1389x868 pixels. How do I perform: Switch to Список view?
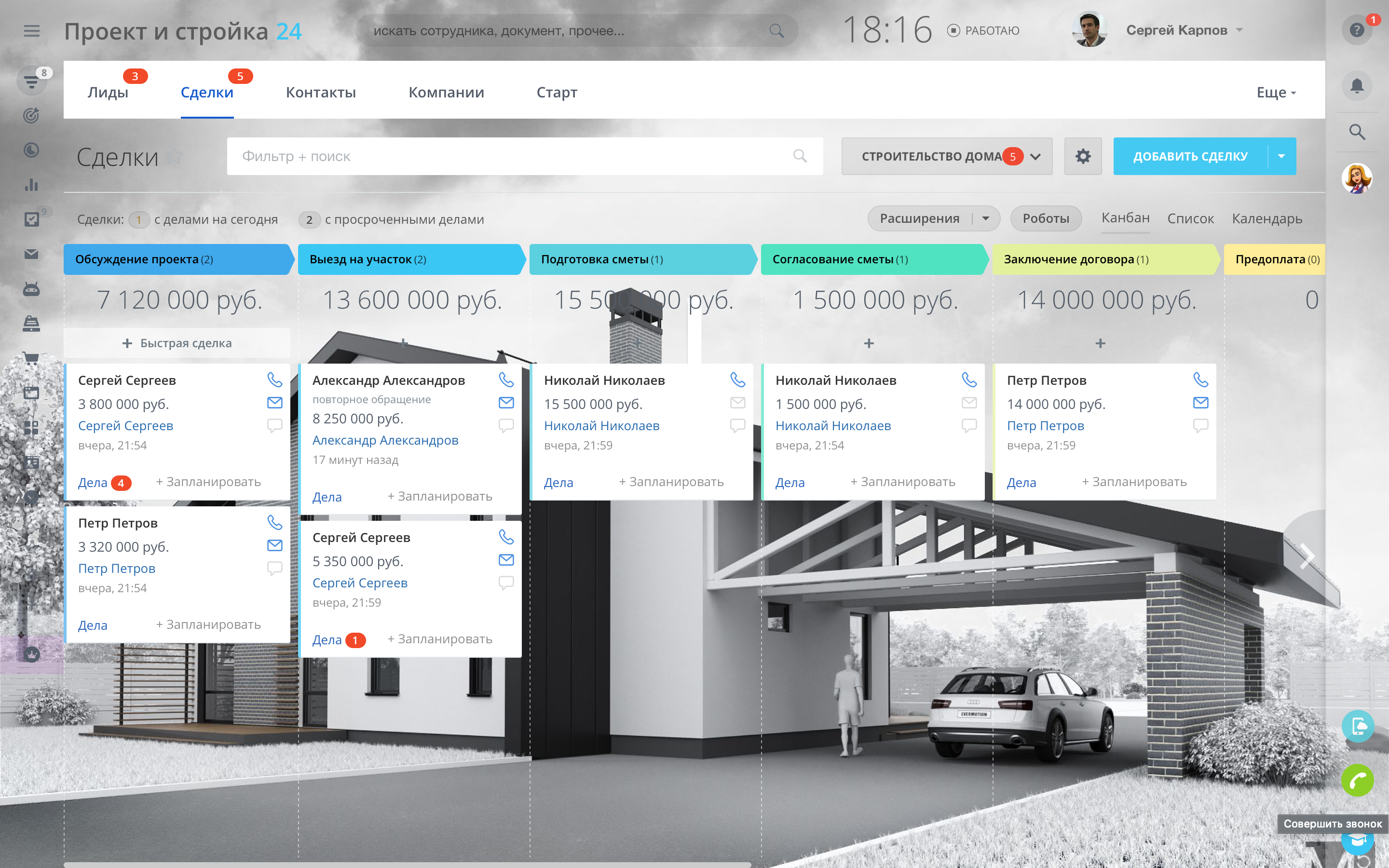tap(1190, 219)
